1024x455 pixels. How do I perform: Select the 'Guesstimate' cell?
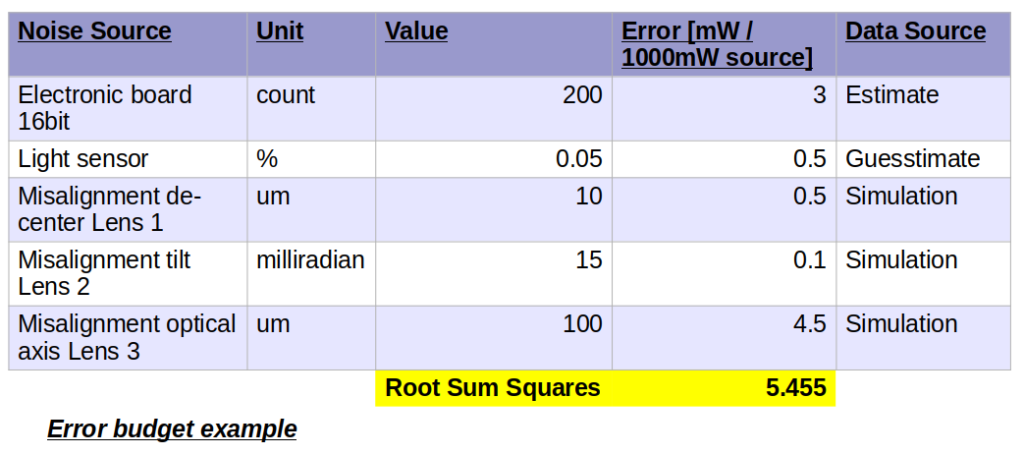(x=923, y=159)
